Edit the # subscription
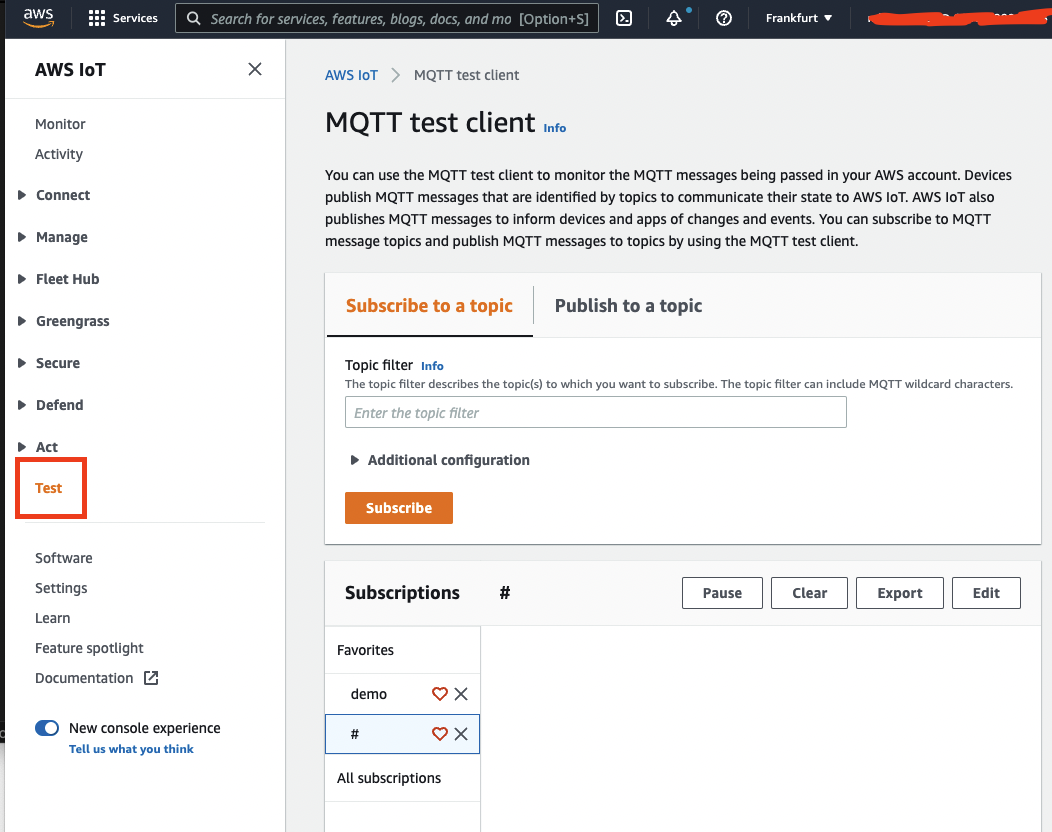This screenshot has width=1052, height=832. (x=986, y=593)
